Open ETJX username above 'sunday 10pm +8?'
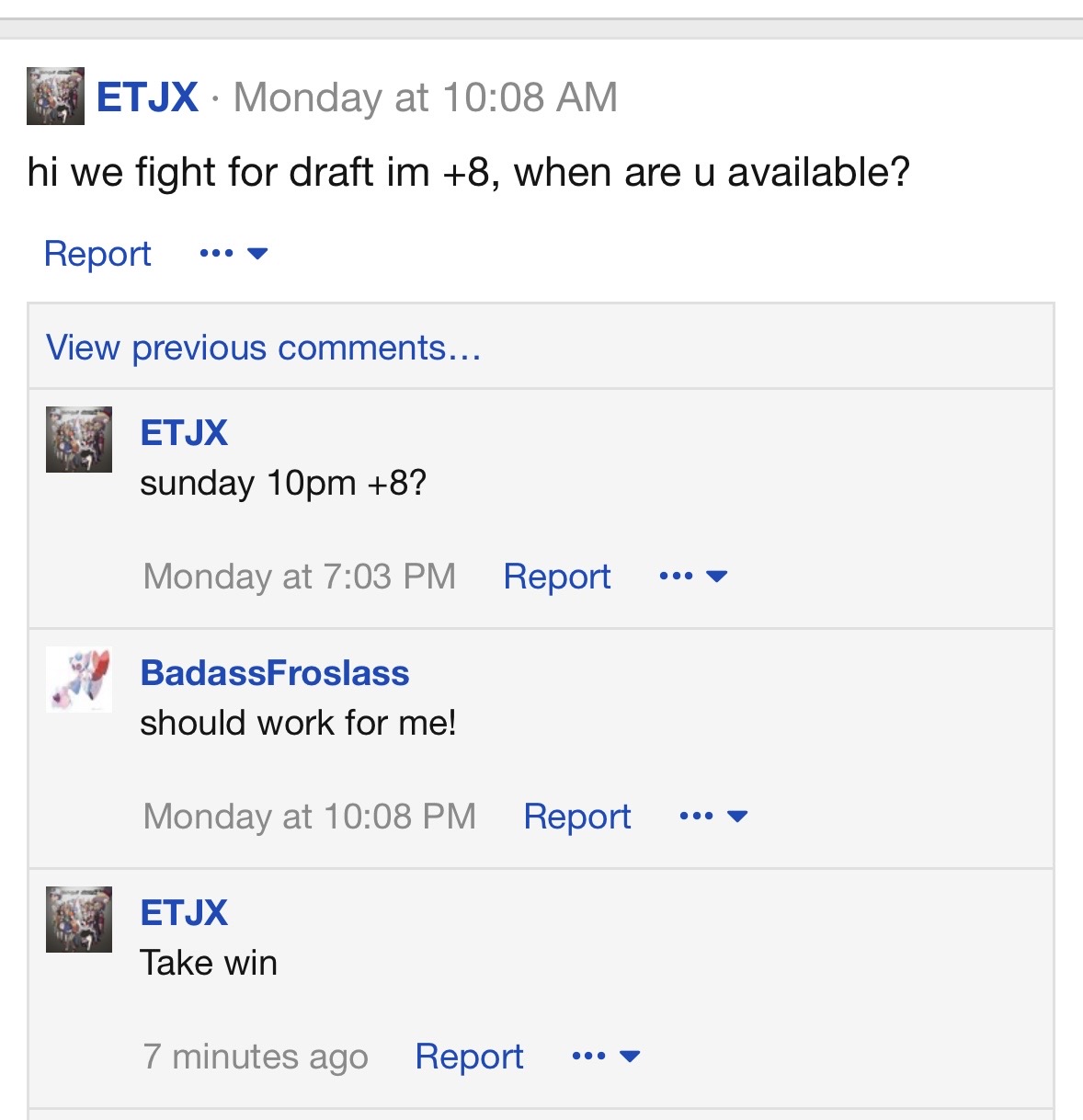 point(184,433)
